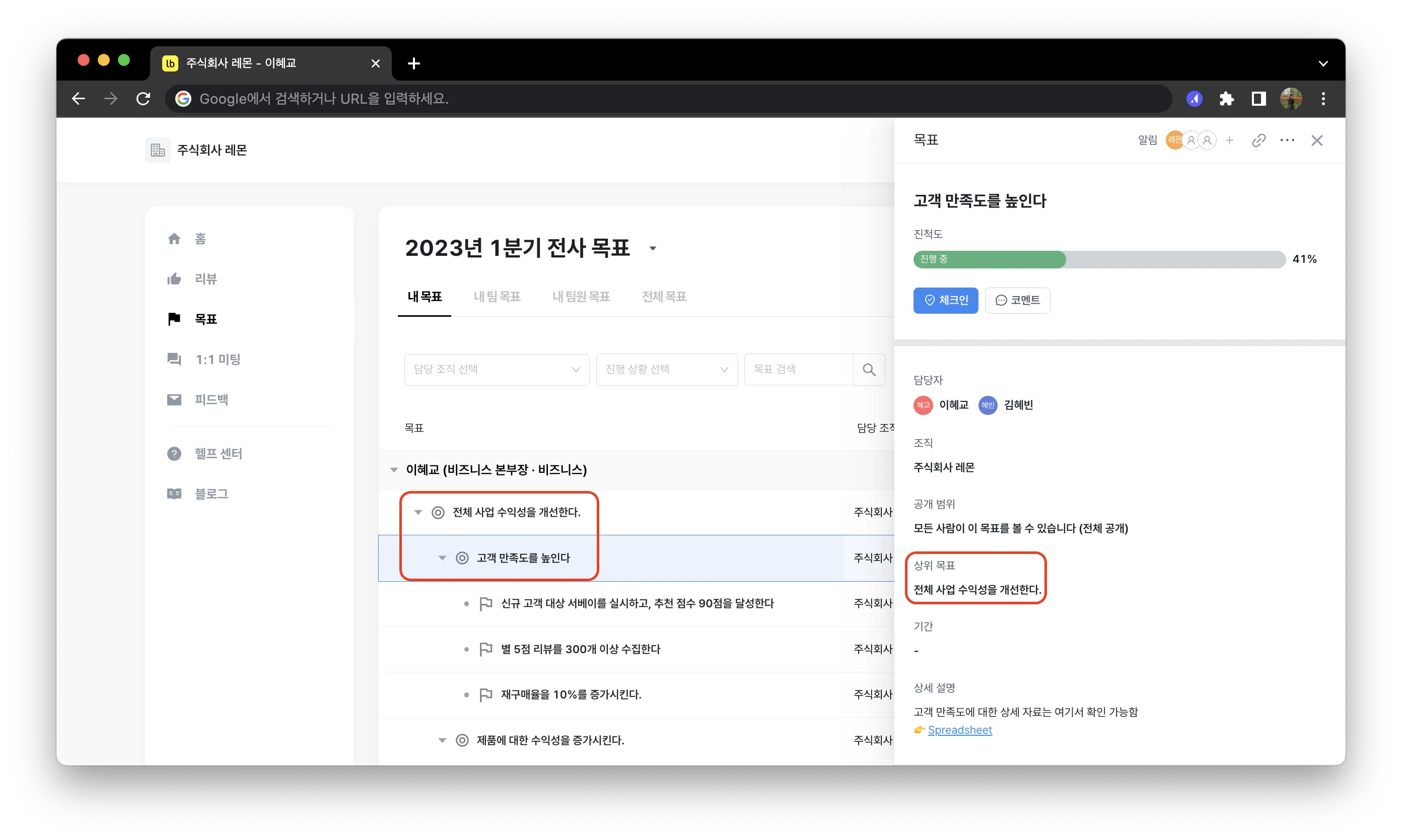Open the Spreadsheet link
The height and width of the screenshot is (840, 1402).
(x=959, y=730)
